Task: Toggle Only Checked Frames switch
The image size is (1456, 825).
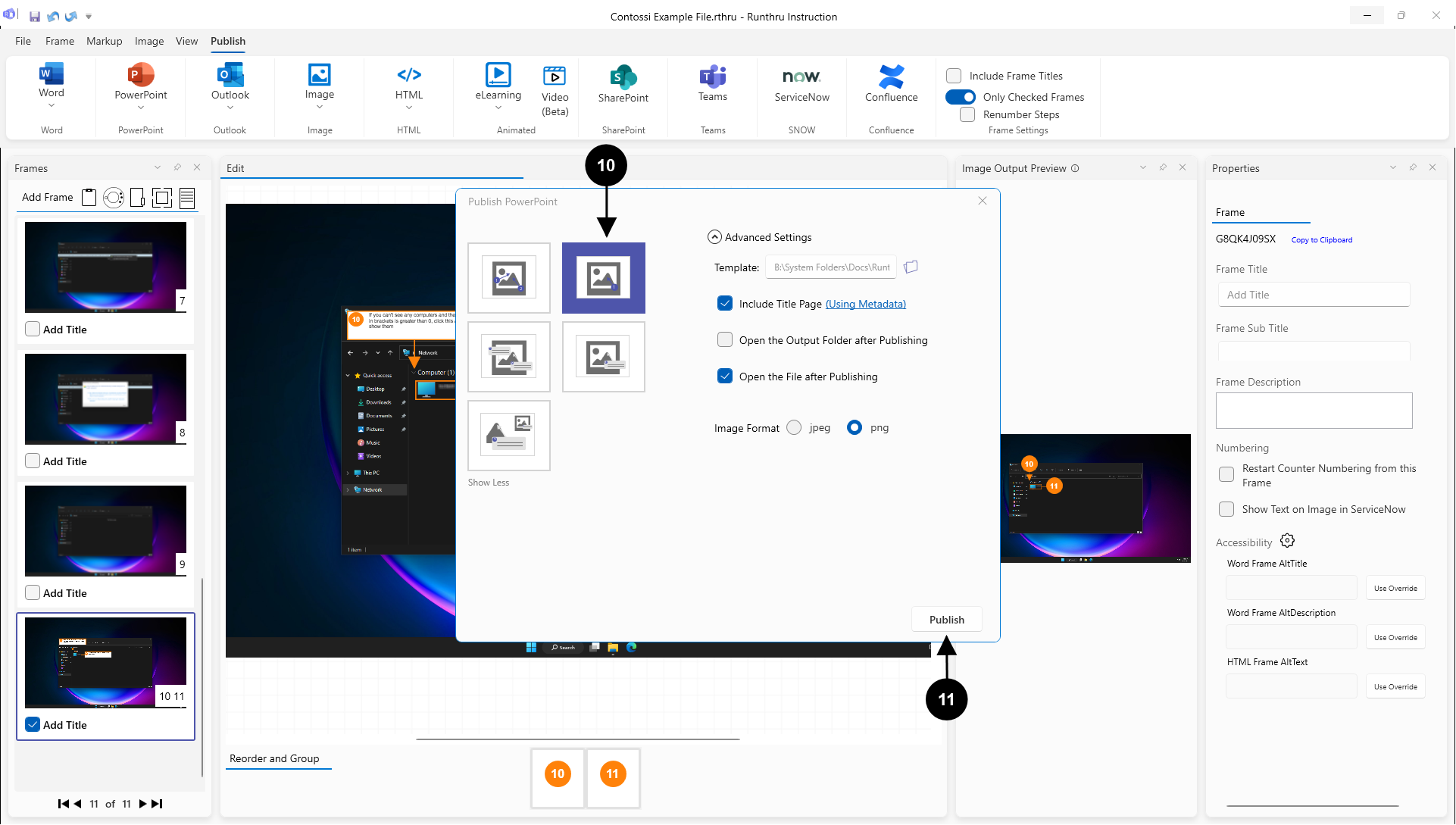Action: pyautogui.click(x=961, y=97)
